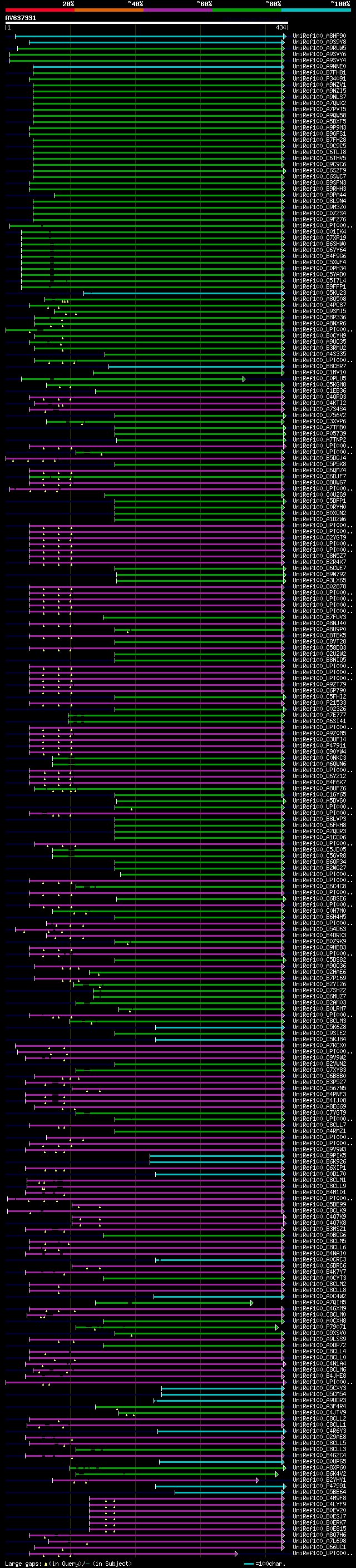Open the UniRef100_A9SVY6 hit label
The width and height of the screenshot is (356, 1568).
tap(319, 55)
